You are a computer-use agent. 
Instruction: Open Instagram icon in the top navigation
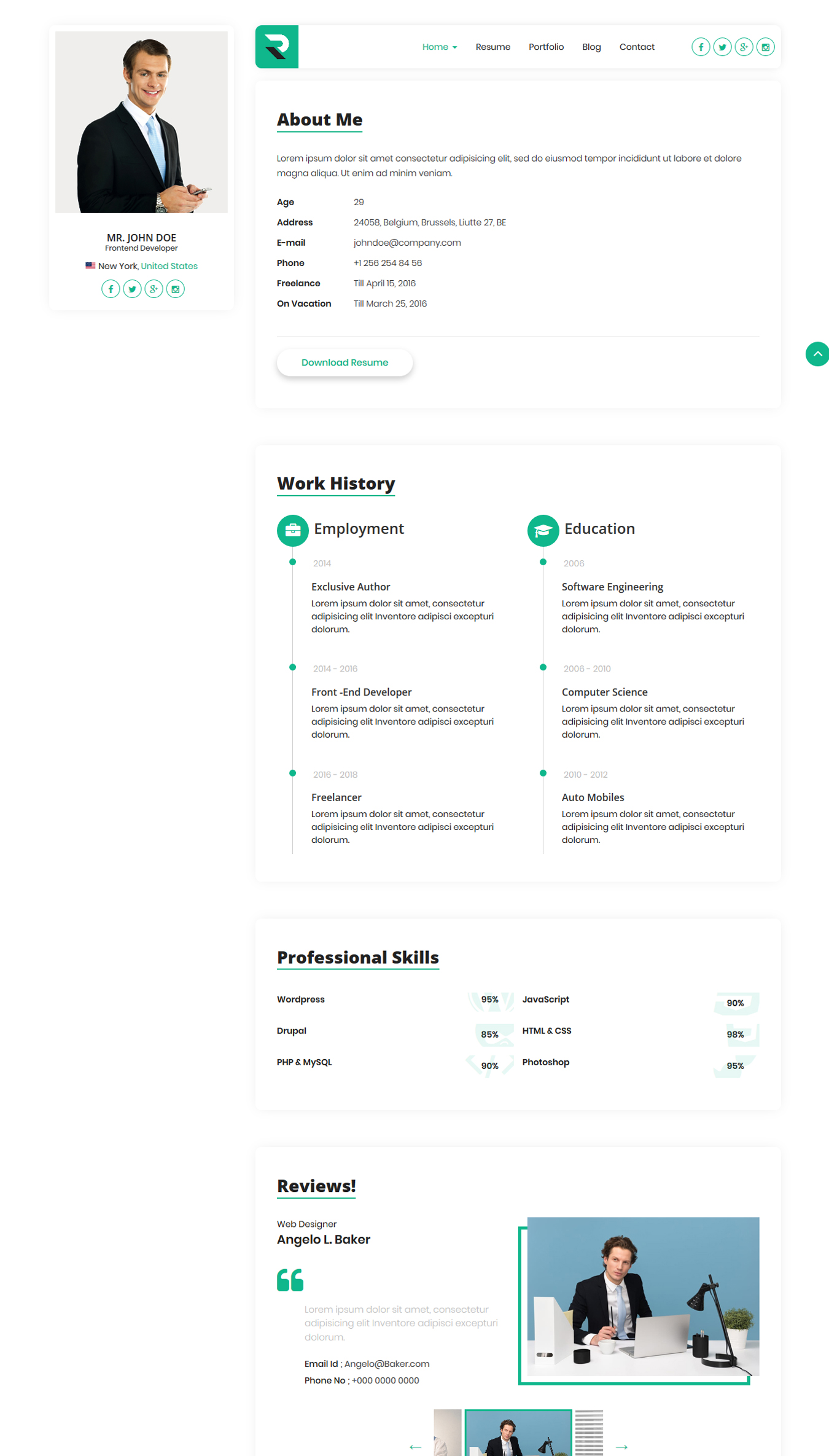(x=765, y=47)
